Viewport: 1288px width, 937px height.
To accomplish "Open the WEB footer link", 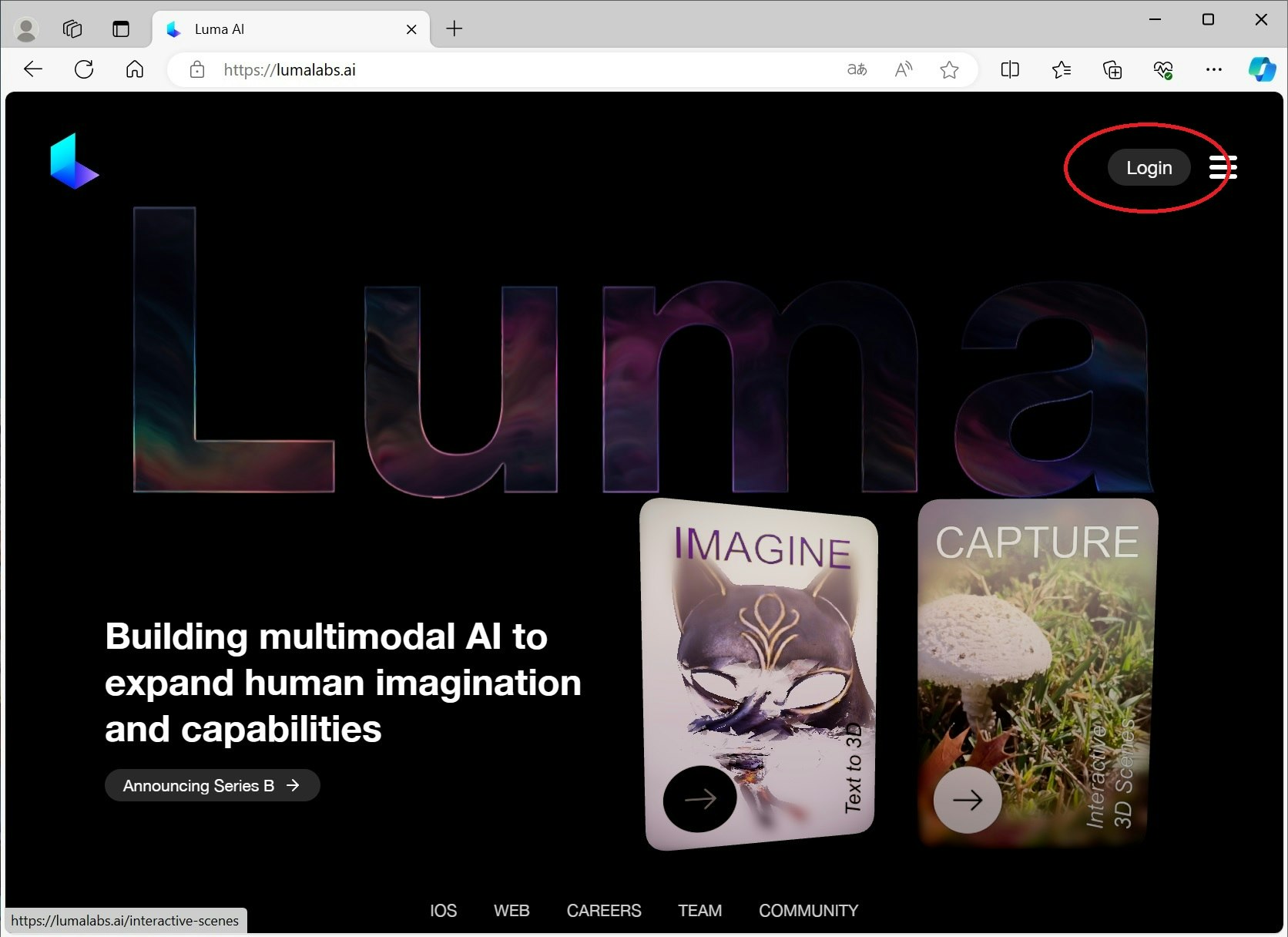I will point(512,911).
